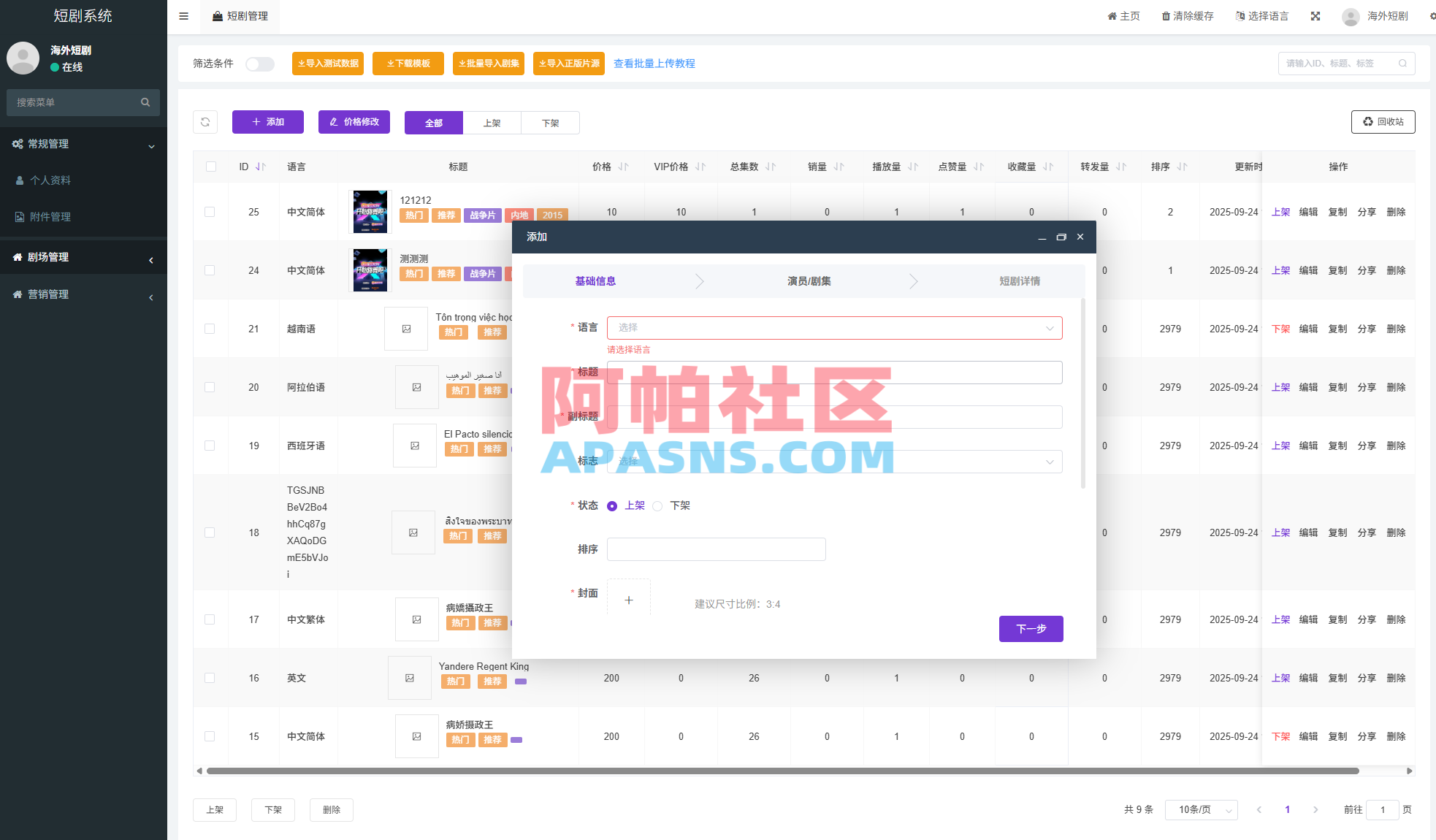The image size is (1436, 840).
Task: Click the search magnifier in sidebar menu search
Action: tap(145, 102)
